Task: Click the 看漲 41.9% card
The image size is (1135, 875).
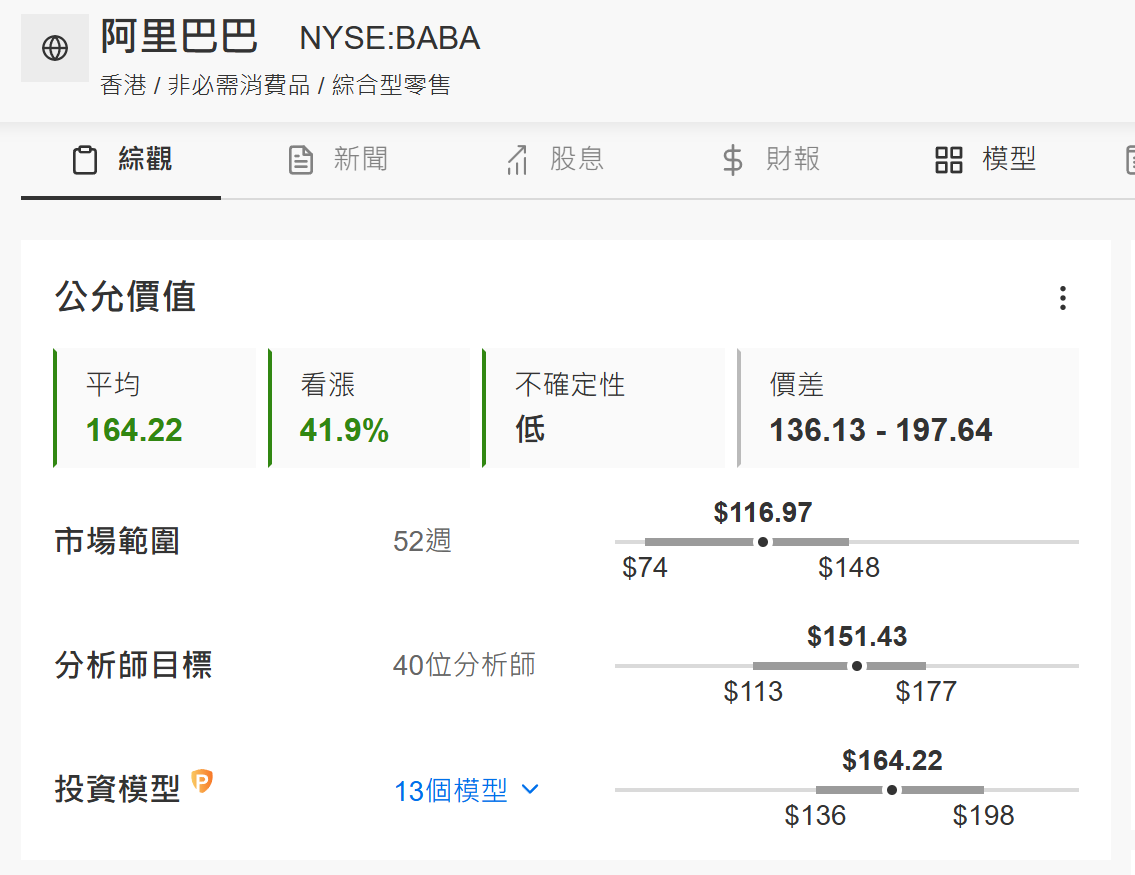Action: [x=369, y=407]
